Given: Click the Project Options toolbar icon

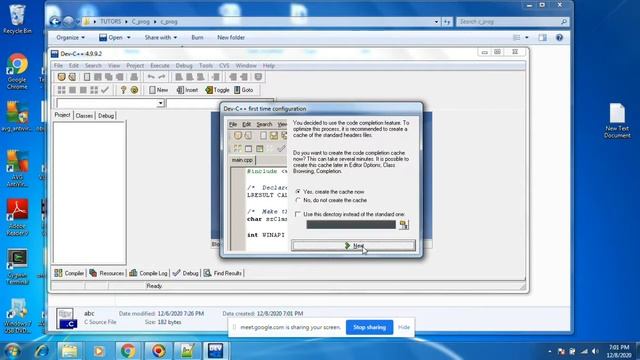Looking at the screenshot, I should pyautogui.click(x=258, y=77).
